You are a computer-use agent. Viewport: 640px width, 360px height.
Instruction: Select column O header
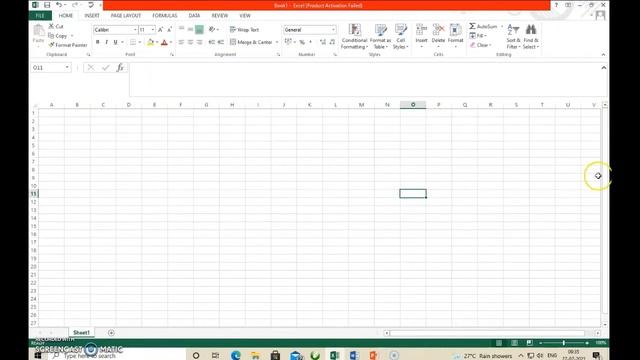pyautogui.click(x=413, y=105)
